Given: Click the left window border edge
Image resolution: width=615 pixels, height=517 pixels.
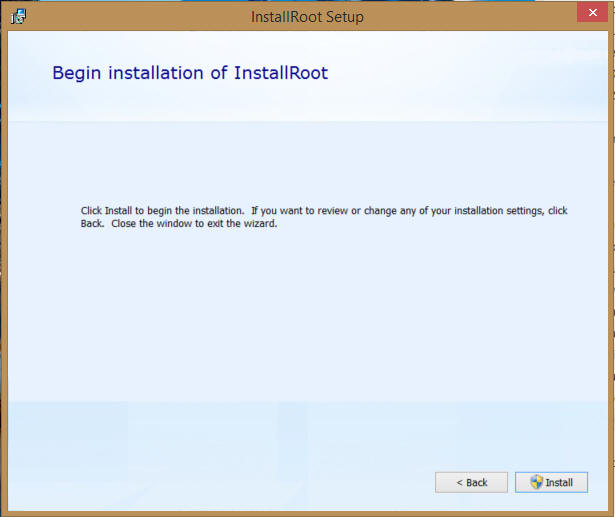Looking at the screenshot, I should tap(4, 260).
